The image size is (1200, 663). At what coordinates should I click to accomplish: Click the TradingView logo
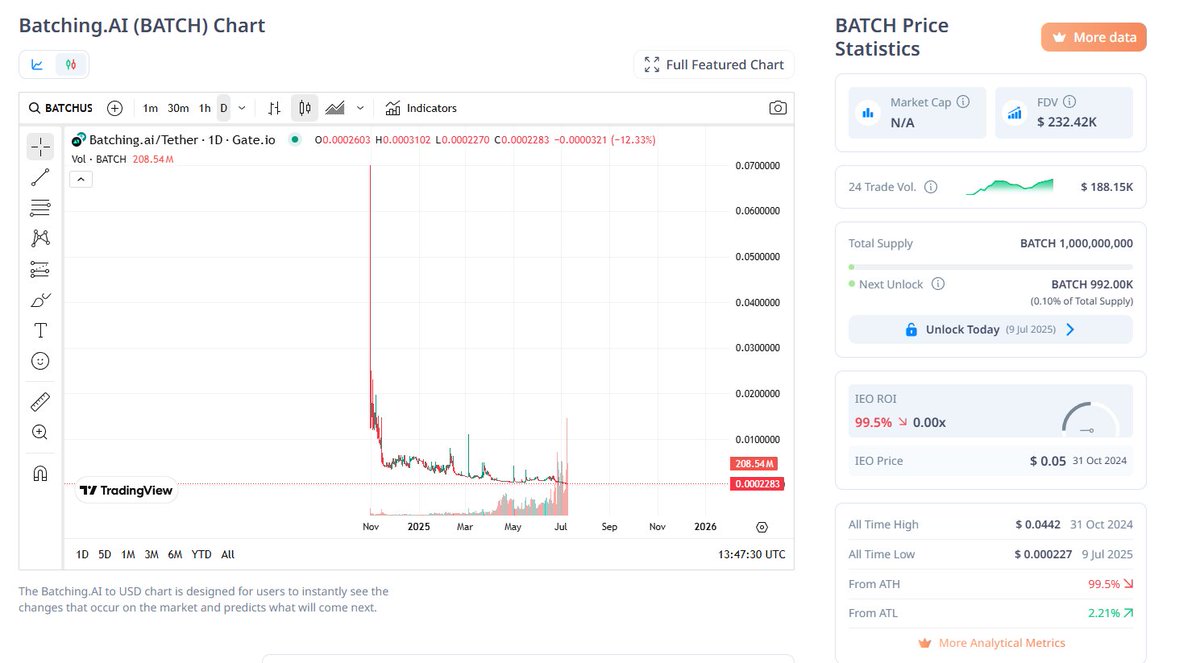(x=126, y=490)
